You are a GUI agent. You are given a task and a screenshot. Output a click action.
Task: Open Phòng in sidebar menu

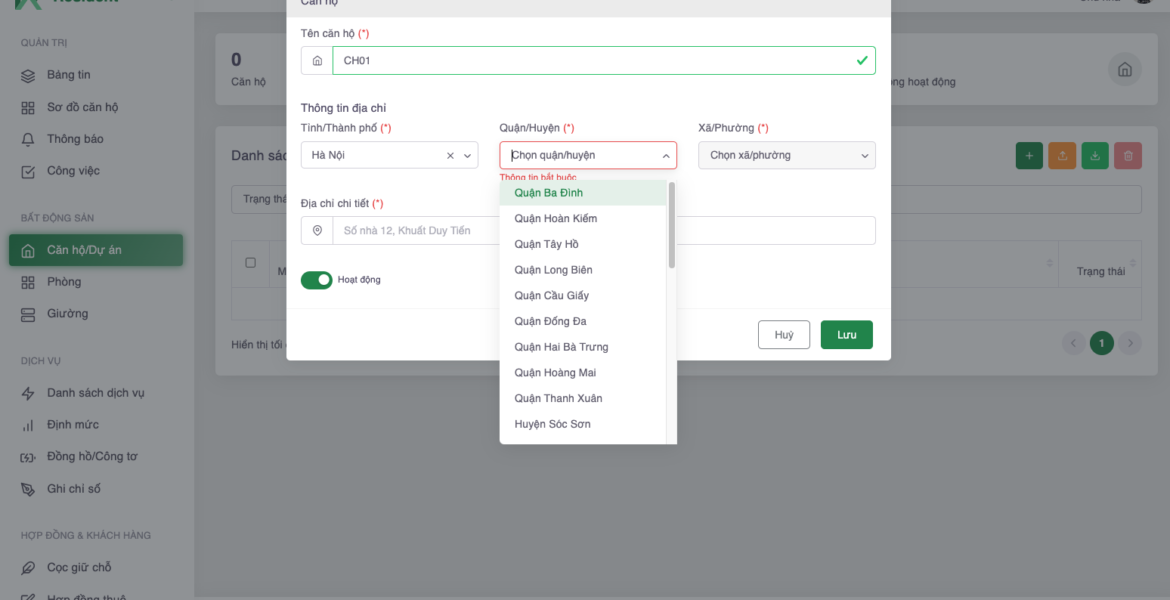(64, 282)
